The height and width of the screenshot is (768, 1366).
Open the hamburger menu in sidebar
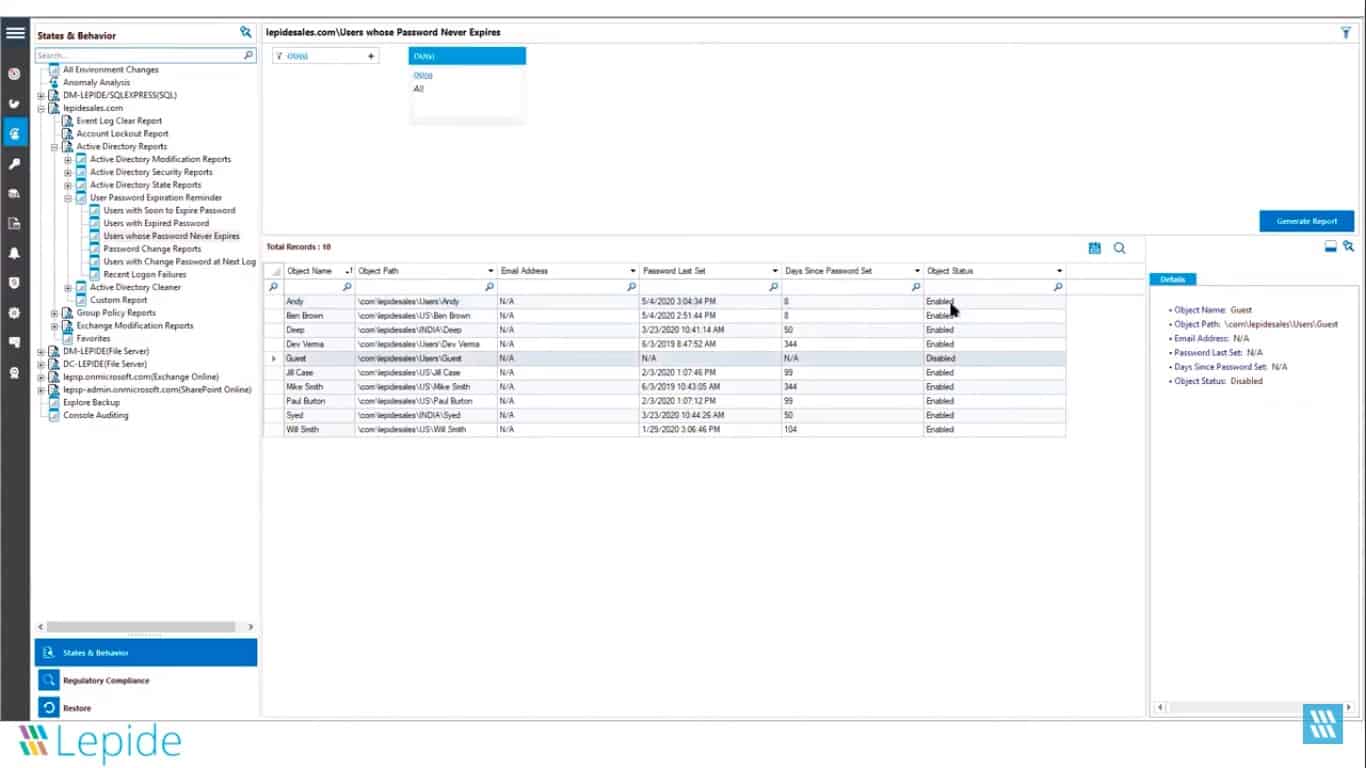pos(15,33)
